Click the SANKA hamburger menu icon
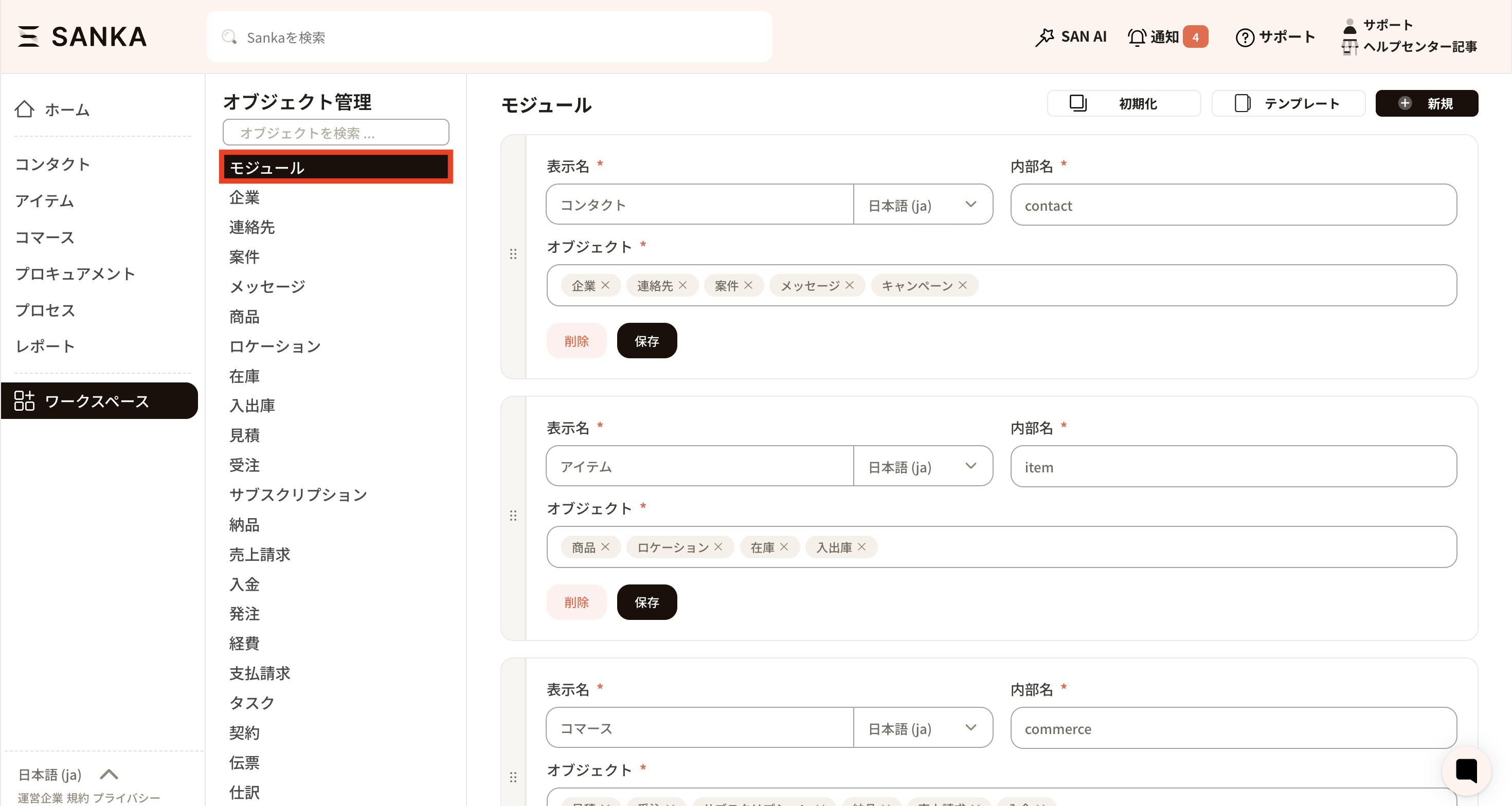This screenshot has height=806, width=1512. 28,36
